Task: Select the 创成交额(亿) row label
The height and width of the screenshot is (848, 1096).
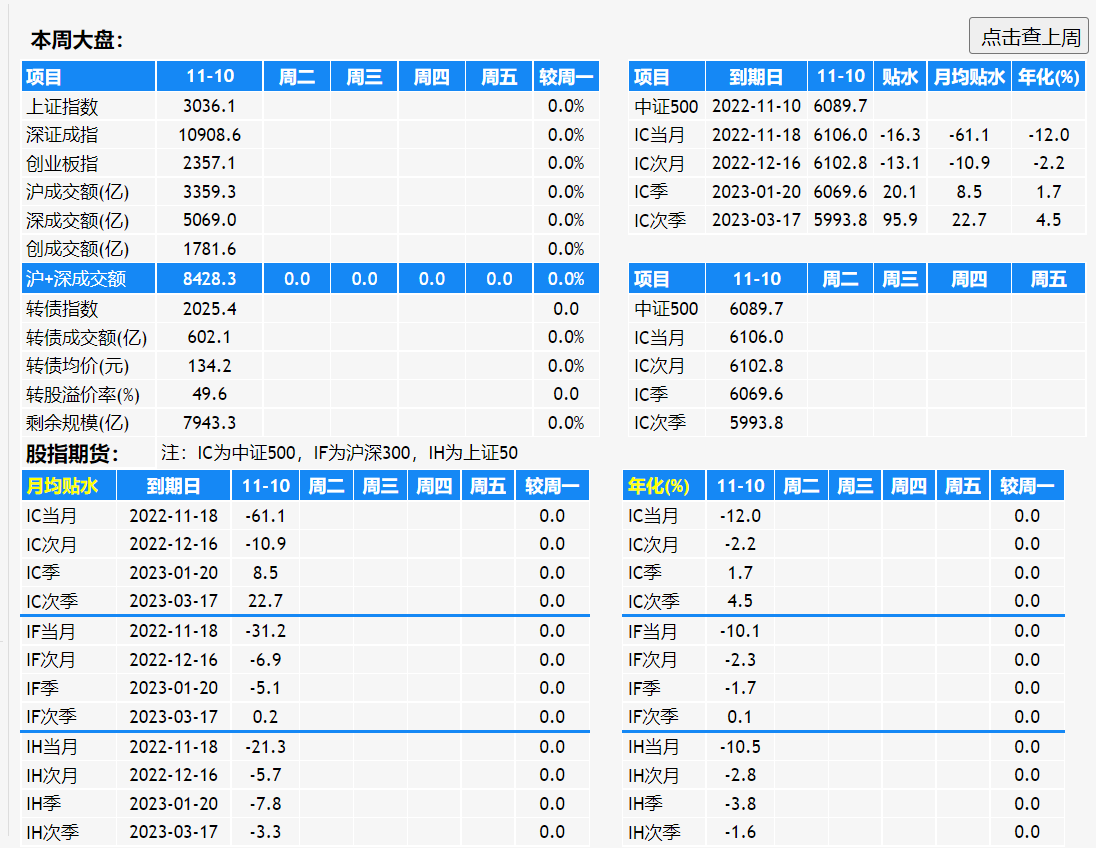Action: click(x=78, y=249)
